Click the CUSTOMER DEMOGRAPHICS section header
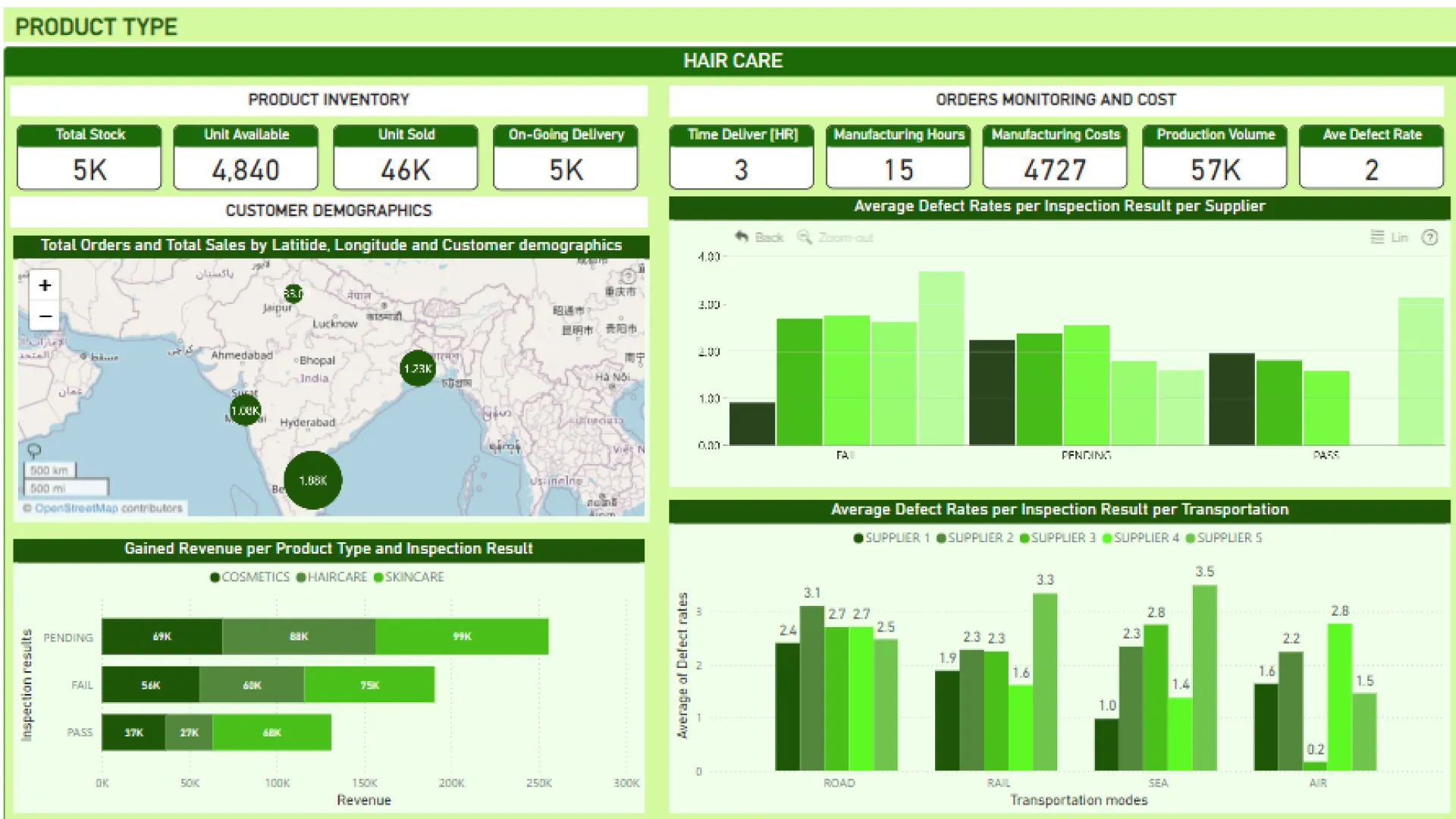Screen dimensions: 1456x819 (x=328, y=211)
